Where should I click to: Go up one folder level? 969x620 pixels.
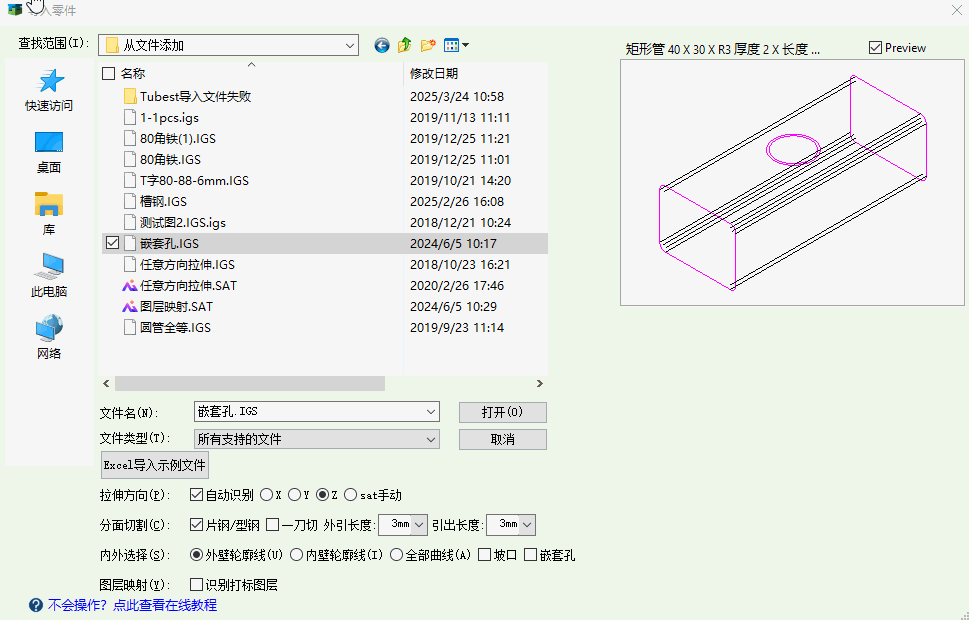point(405,45)
